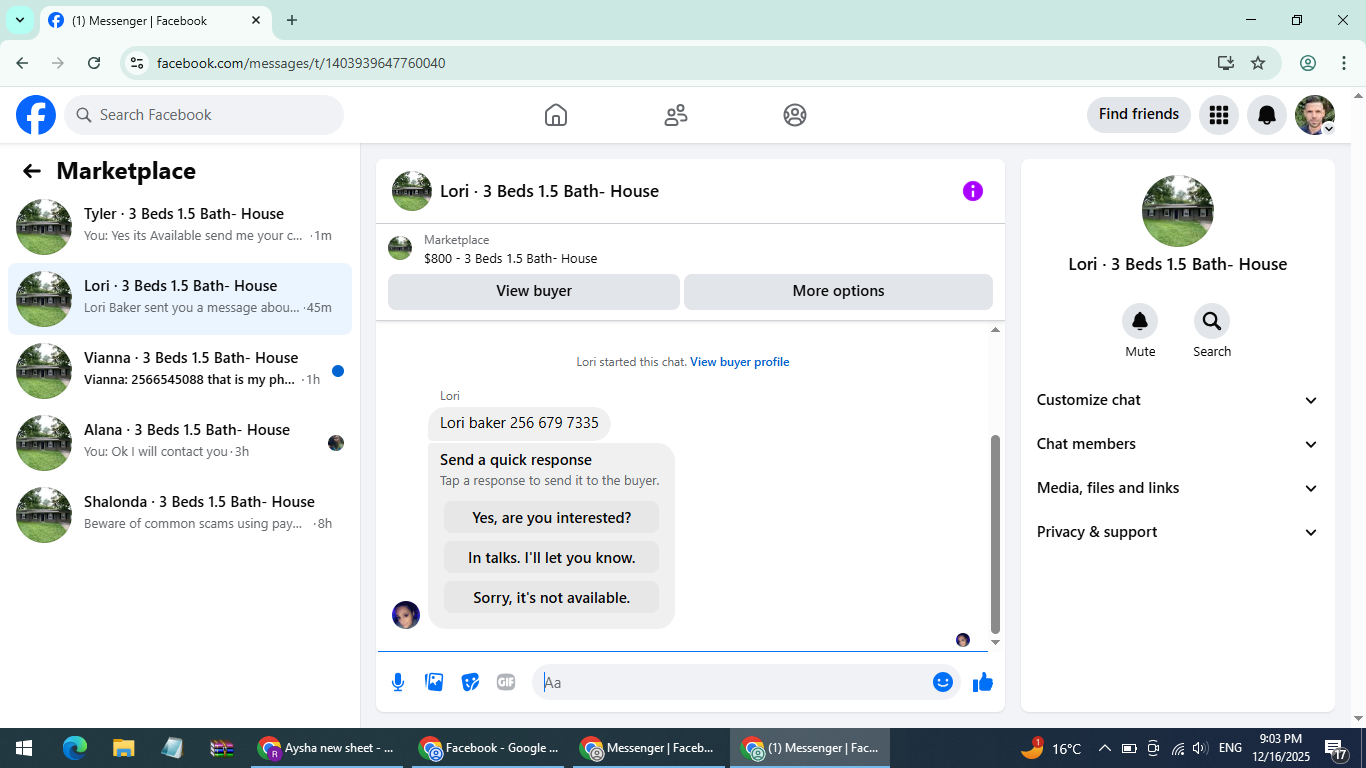This screenshot has height=768, width=1366.
Task: Open Vianna's unread chat
Action: [180, 371]
